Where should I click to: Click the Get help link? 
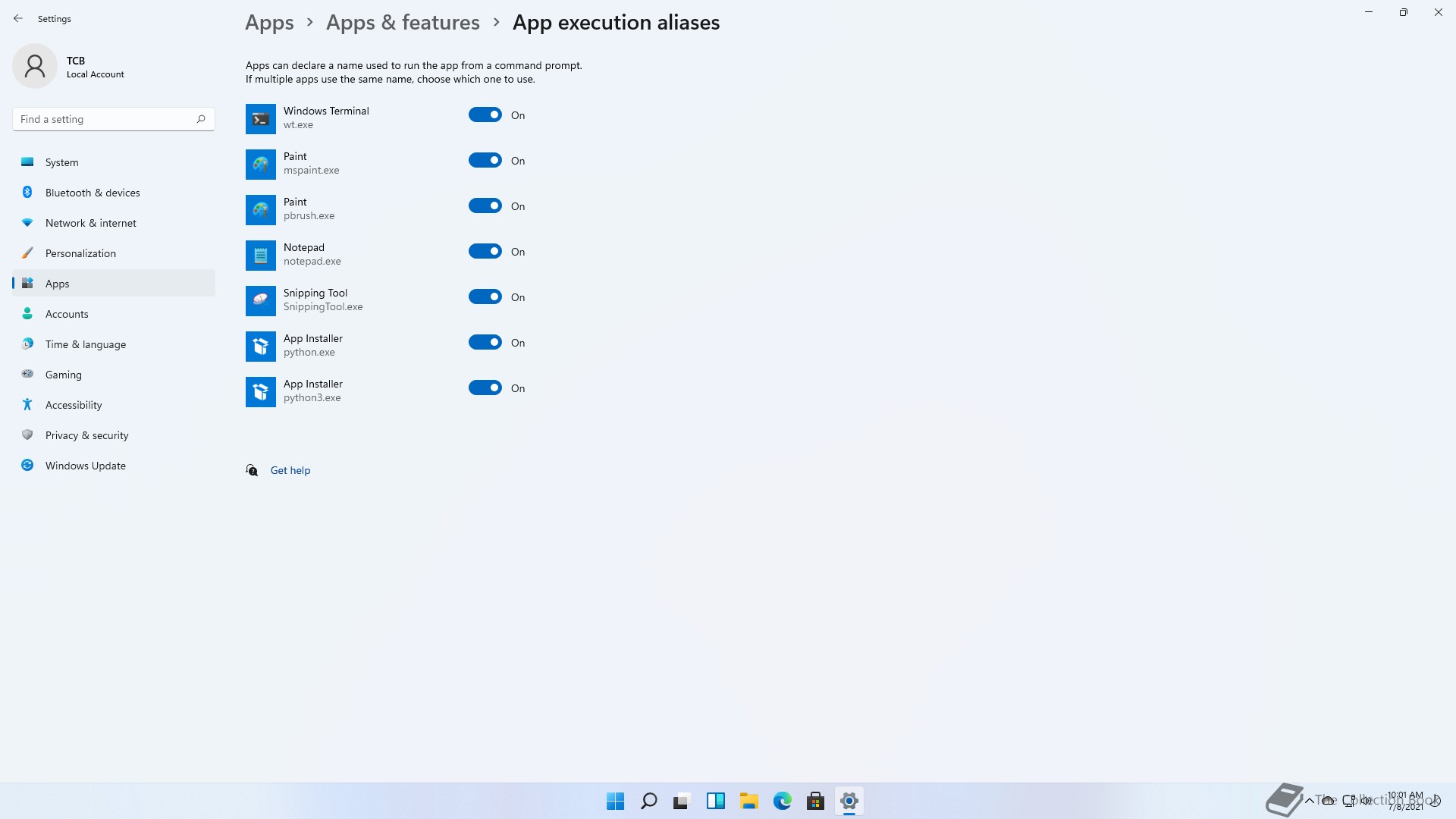tap(290, 470)
